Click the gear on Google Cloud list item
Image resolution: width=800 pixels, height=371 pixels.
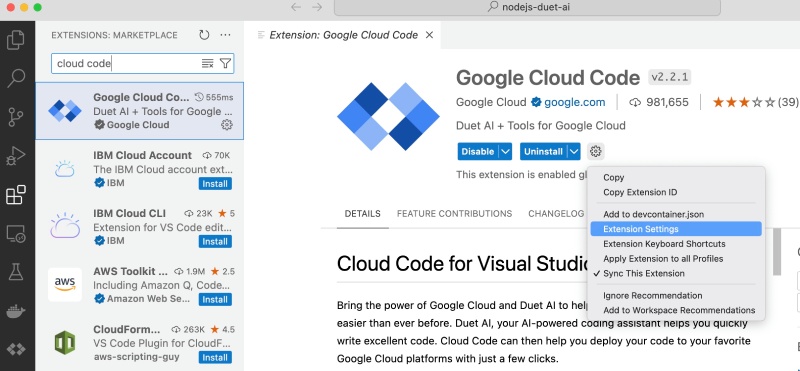[x=227, y=125]
